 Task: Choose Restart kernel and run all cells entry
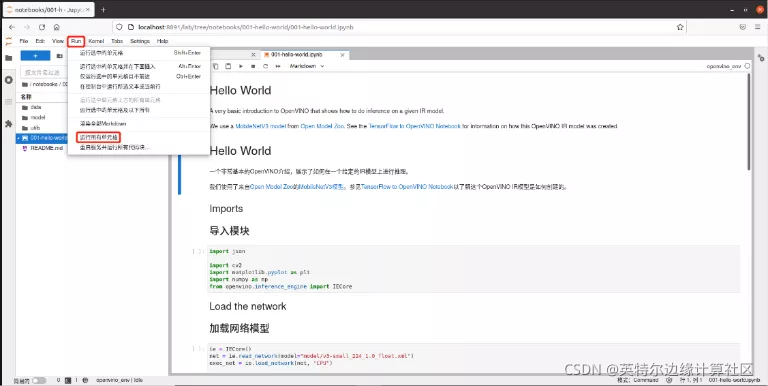coord(139,147)
